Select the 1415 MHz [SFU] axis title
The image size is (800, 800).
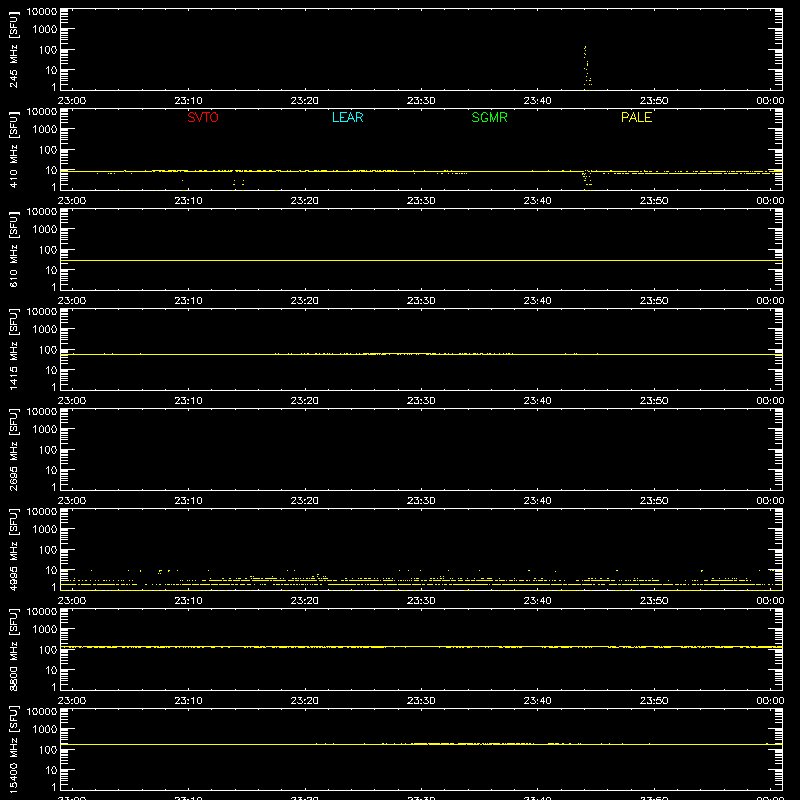13,349
